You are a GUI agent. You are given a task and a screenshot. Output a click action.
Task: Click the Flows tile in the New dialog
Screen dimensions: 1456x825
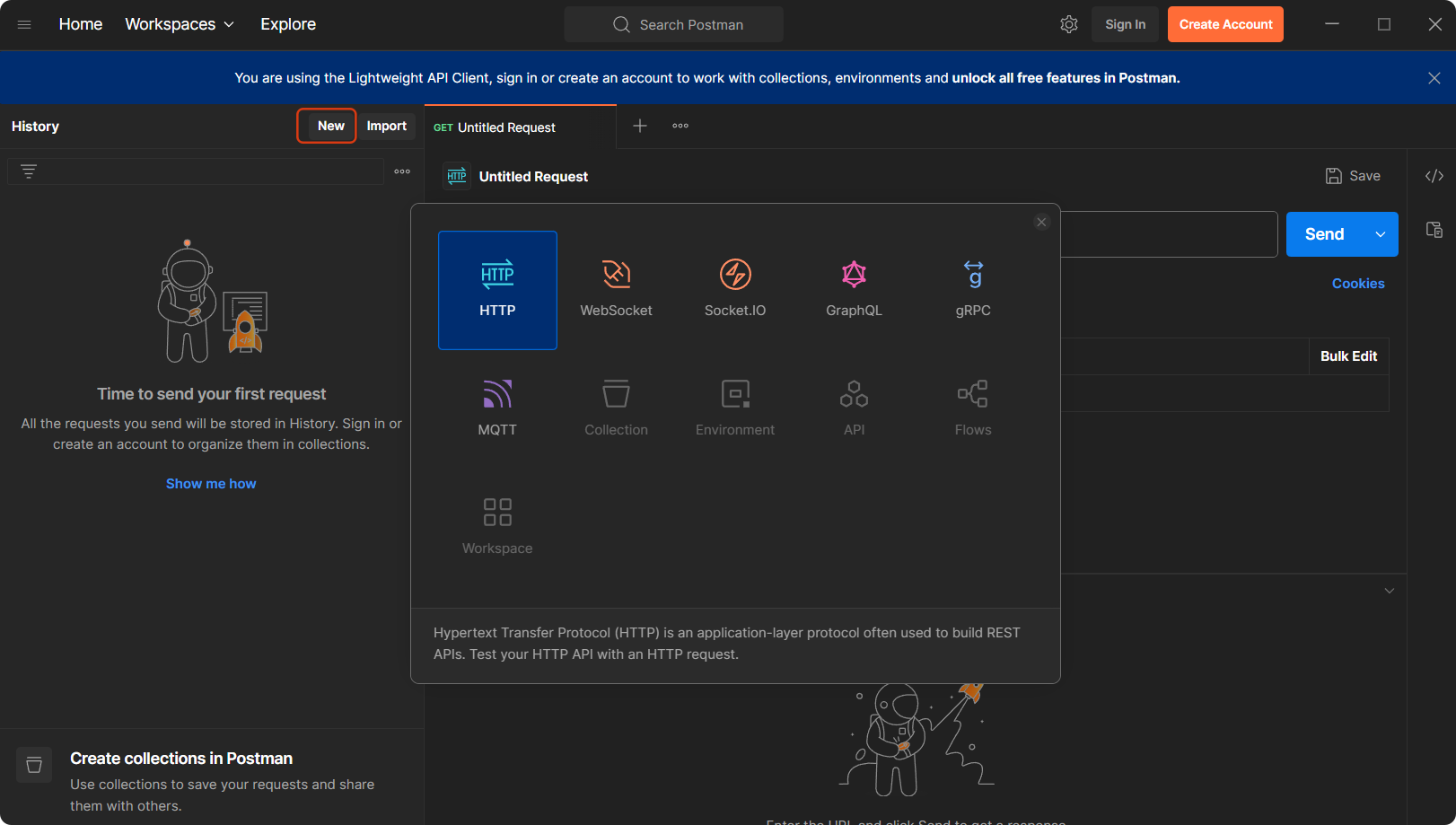pos(973,409)
